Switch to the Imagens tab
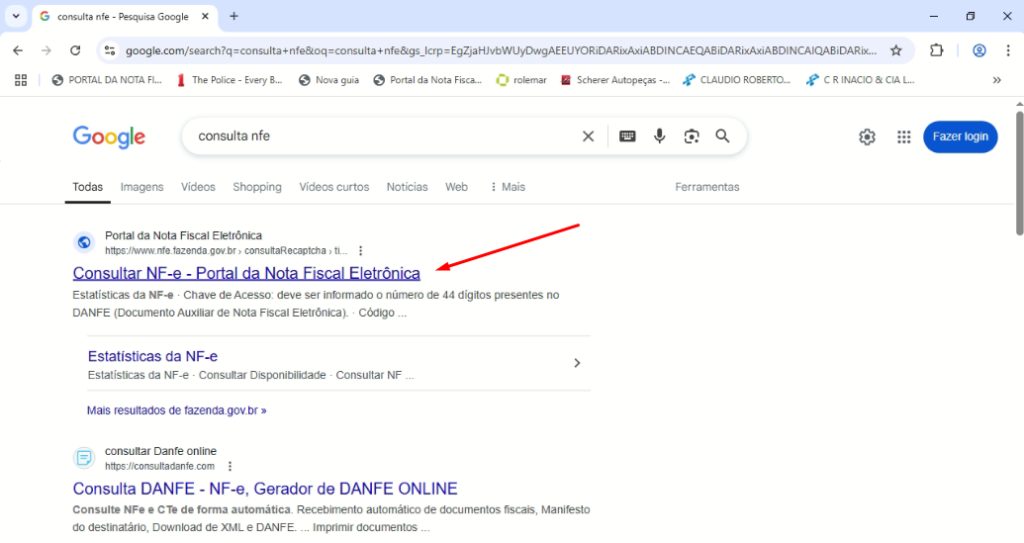Screen dimensions: 1024x543 (x=142, y=187)
